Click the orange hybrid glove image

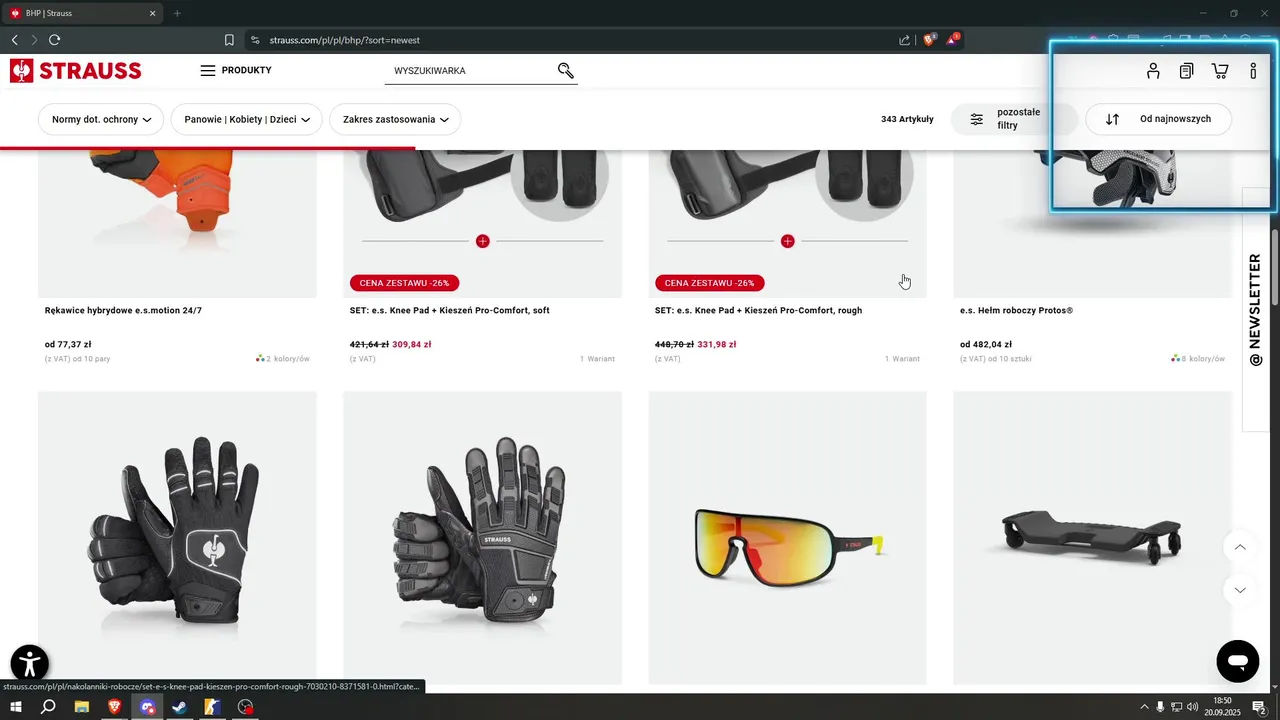[177, 223]
